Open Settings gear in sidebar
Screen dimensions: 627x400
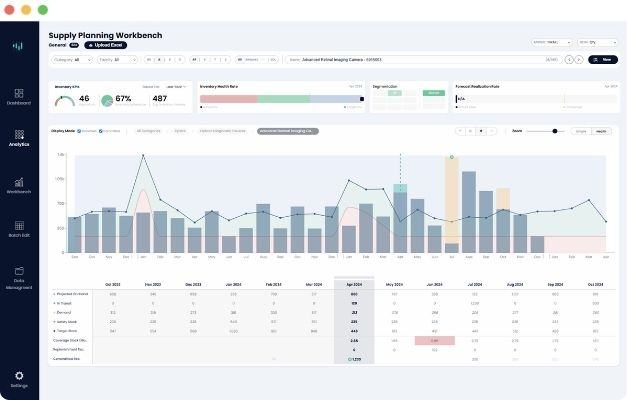pyautogui.click(x=19, y=378)
